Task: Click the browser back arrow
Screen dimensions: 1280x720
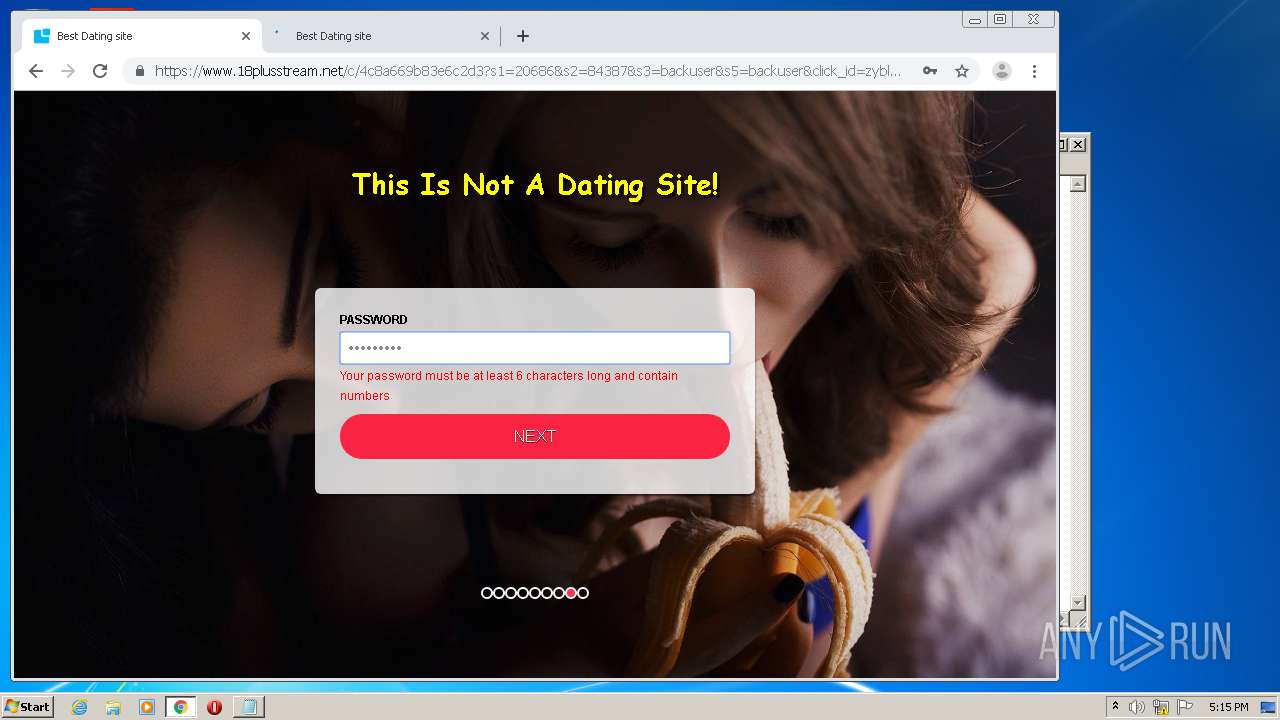Action: click(36, 71)
